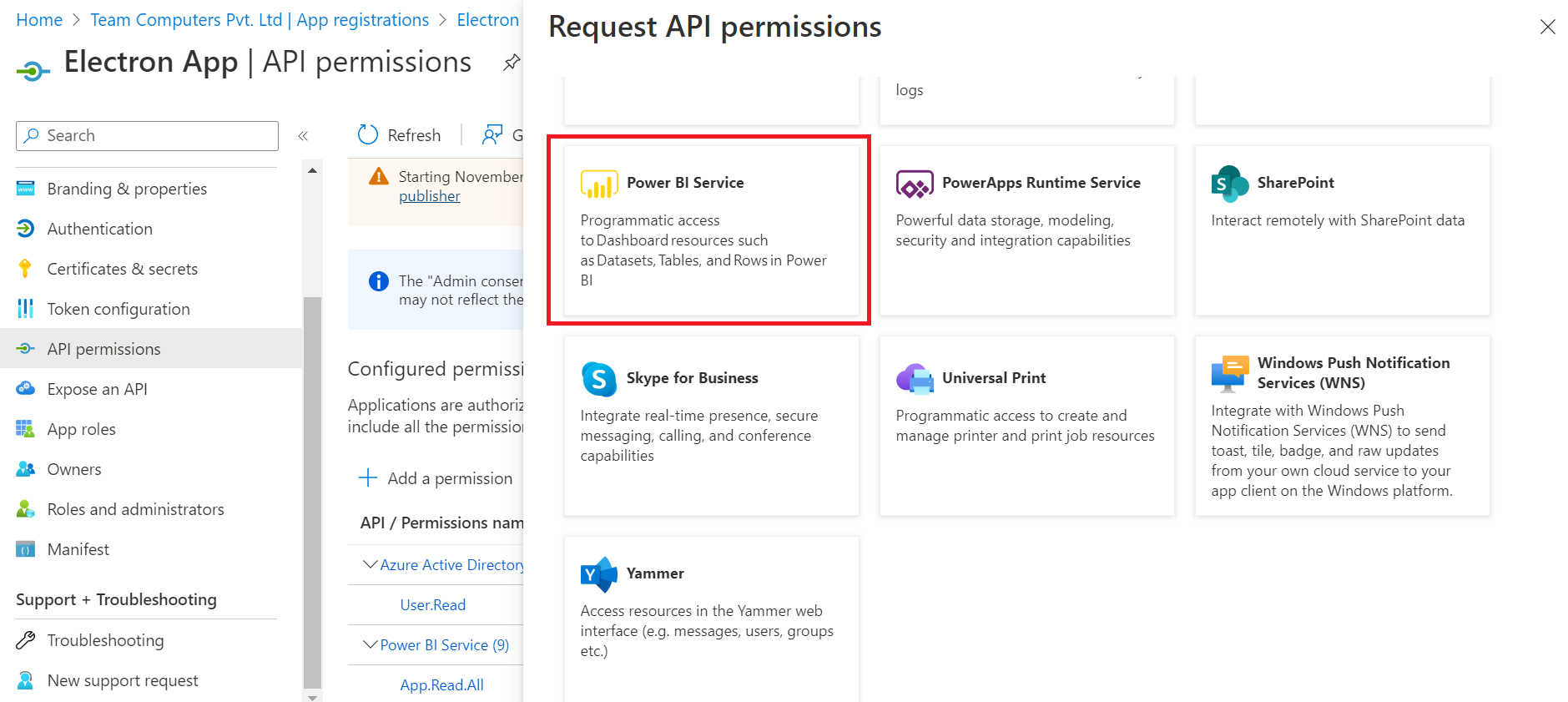Select the PowerApps Runtime Service card title
This screenshot has width=1568, height=702.
1041,183
